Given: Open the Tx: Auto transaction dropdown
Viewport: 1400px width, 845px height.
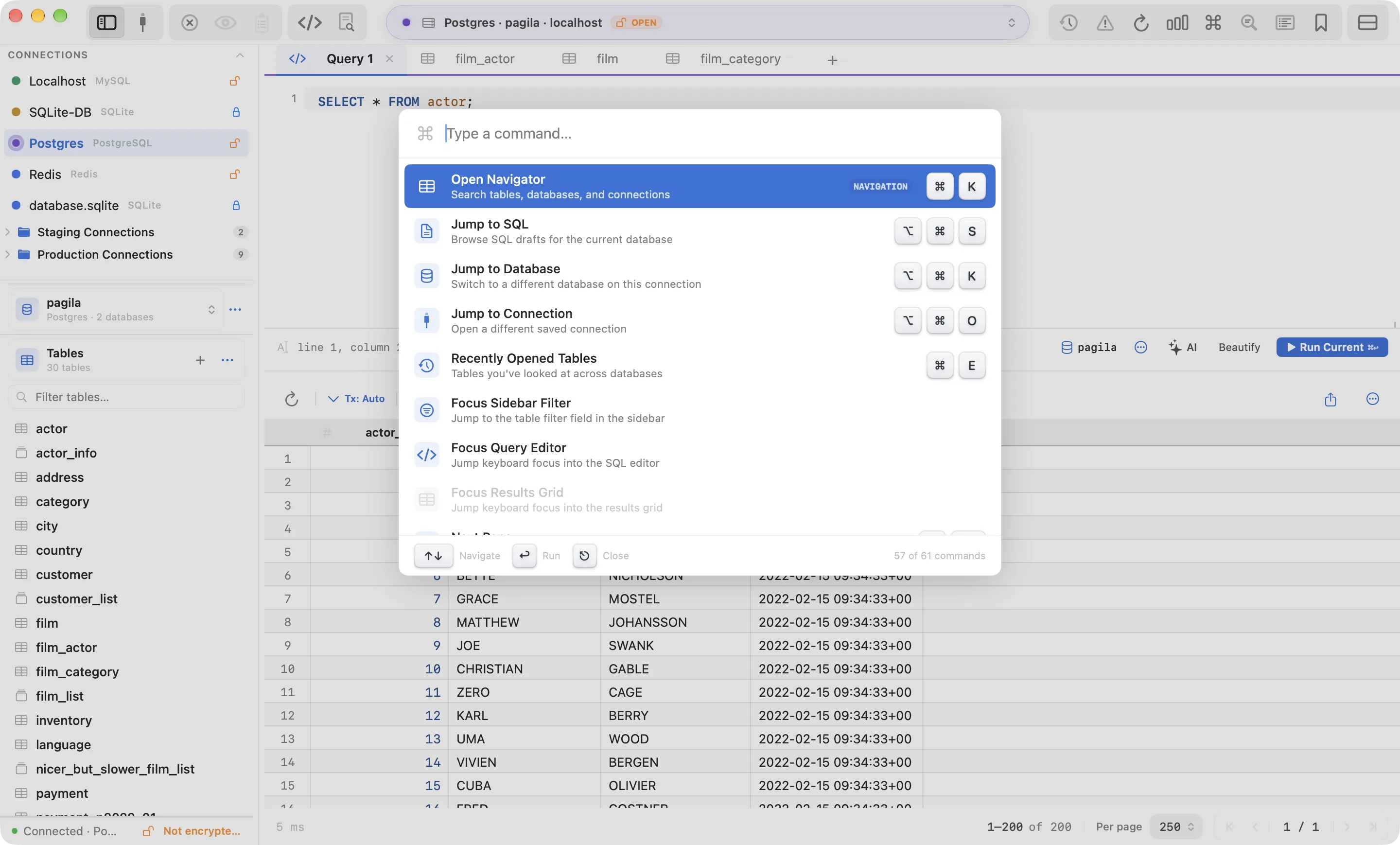Looking at the screenshot, I should click(356, 399).
